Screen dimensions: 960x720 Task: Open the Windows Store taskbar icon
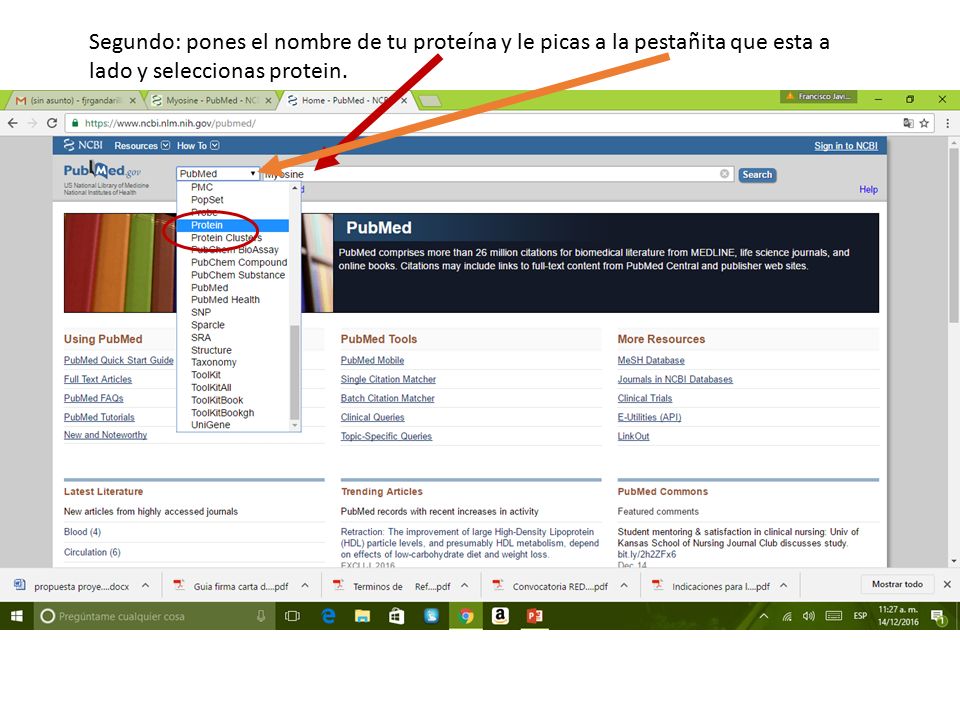(x=397, y=616)
